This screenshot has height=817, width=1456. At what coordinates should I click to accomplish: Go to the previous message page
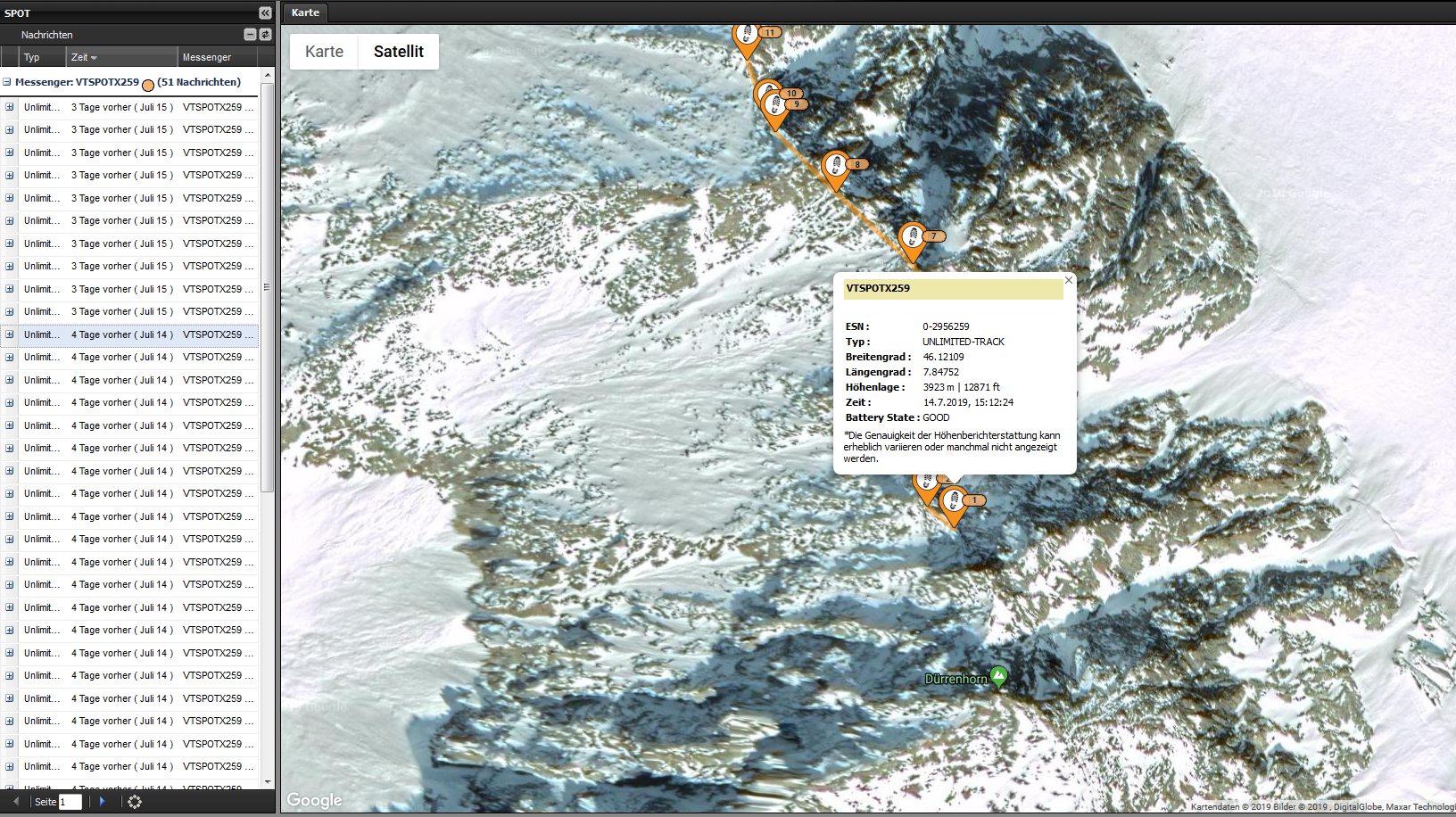pos(16,802)
